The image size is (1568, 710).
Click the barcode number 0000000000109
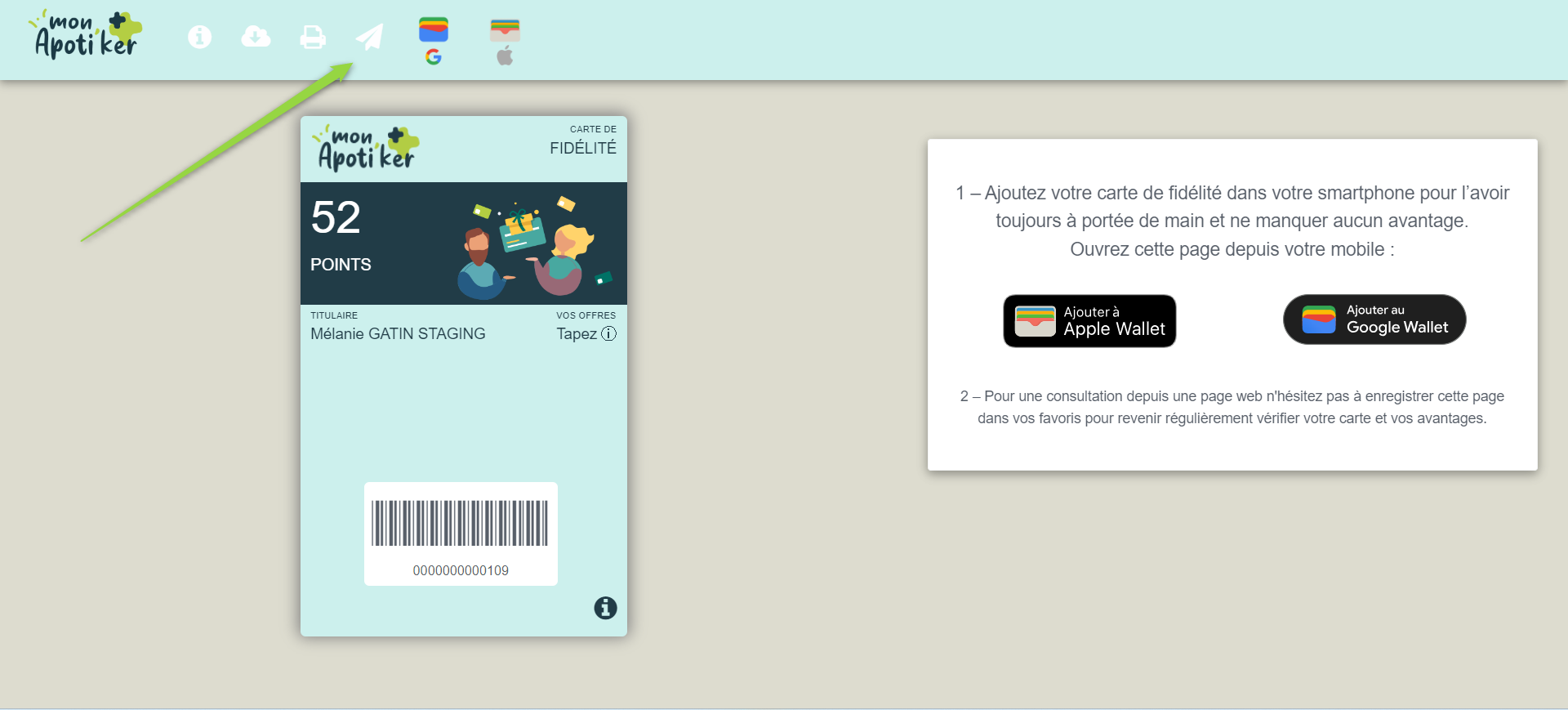click(x=461, y=570)
